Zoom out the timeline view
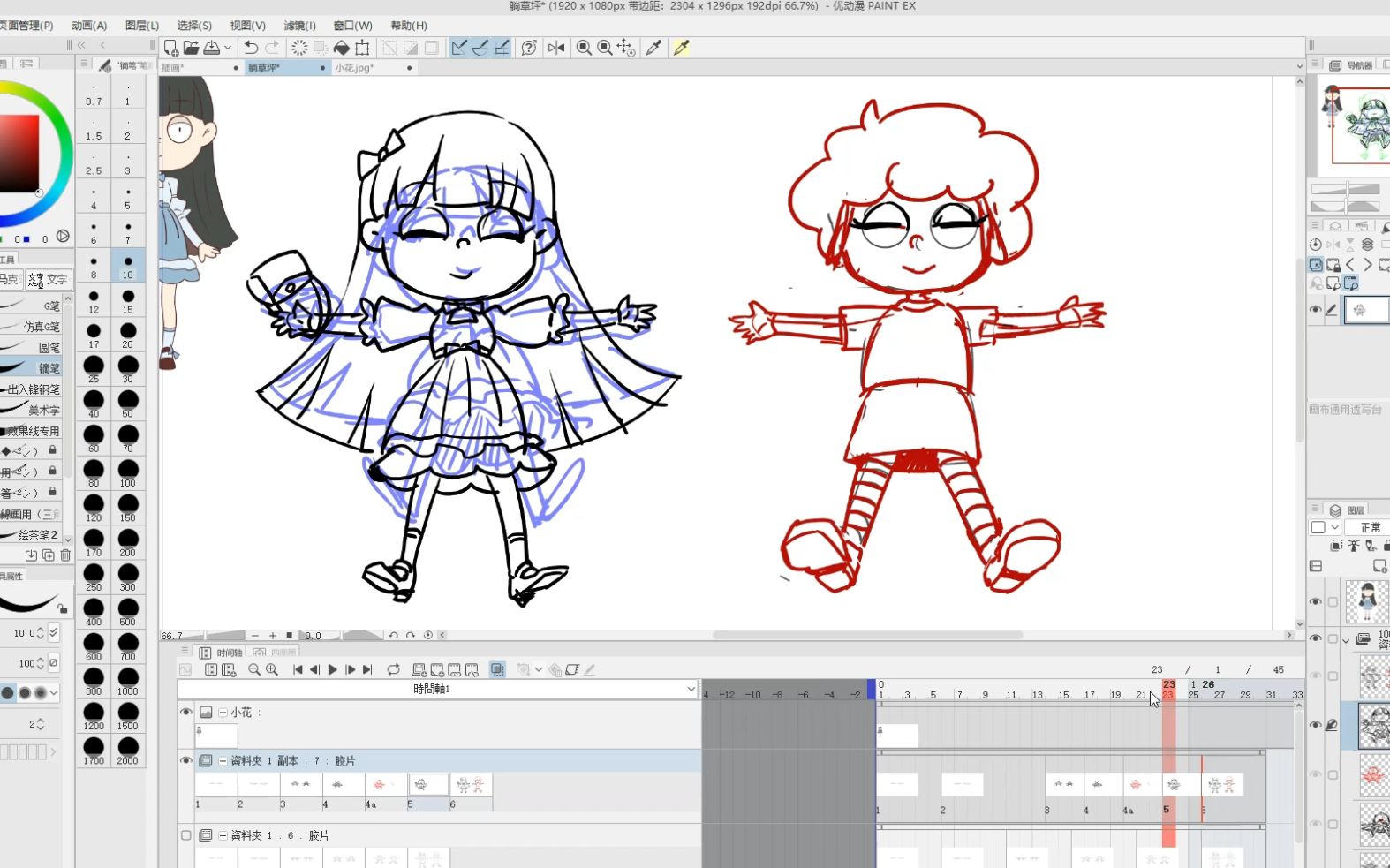Image resolution: width=1390 pixels, height=868 pixels. click(254, 670)
